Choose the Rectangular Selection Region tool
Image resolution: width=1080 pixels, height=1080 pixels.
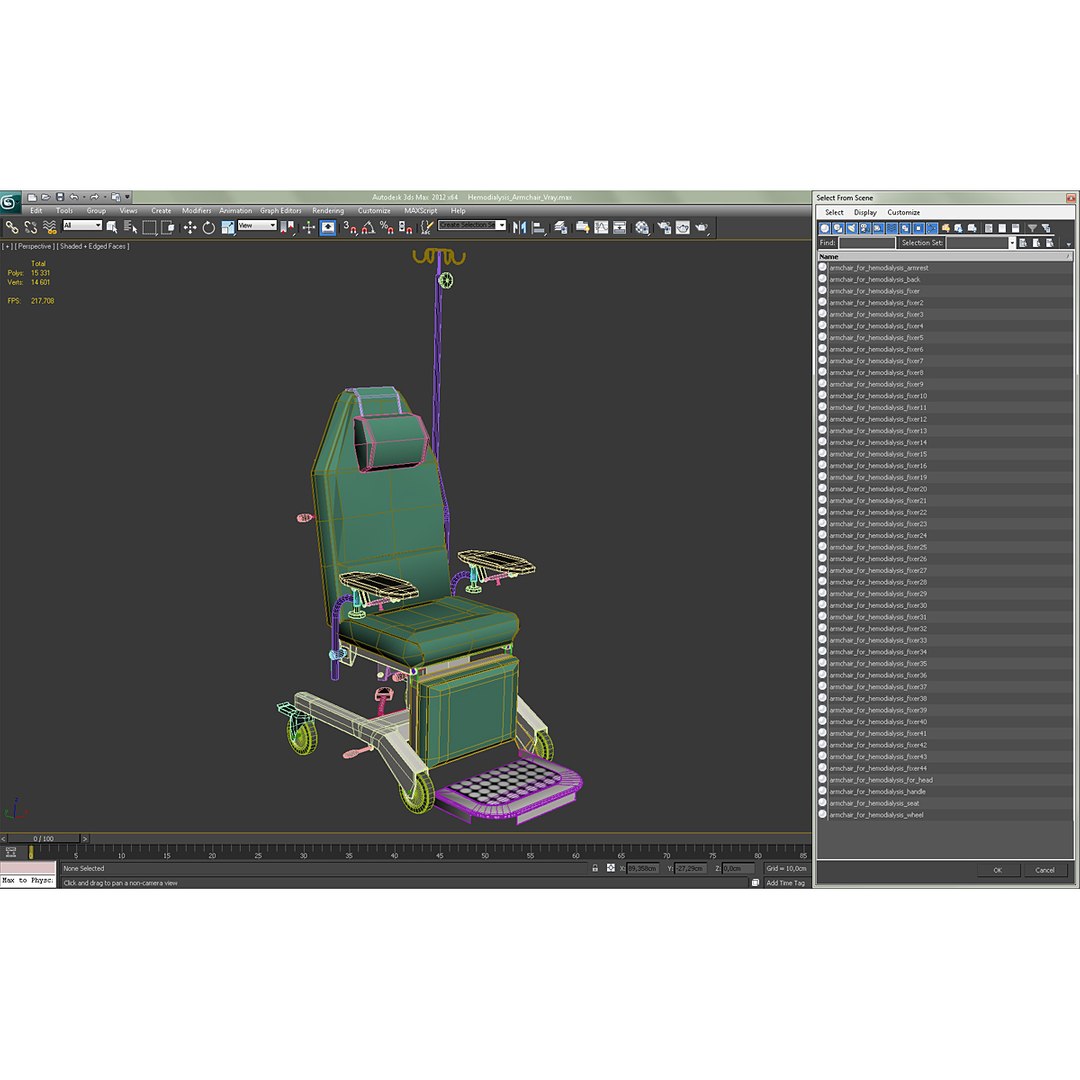(x=149, y=227)
